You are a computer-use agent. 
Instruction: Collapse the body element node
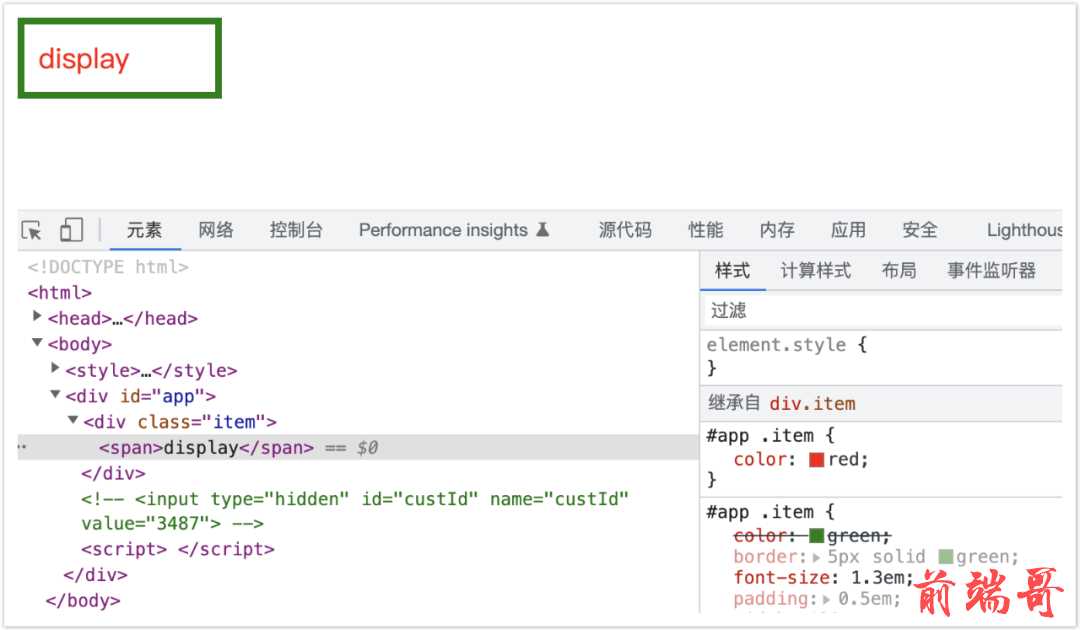click(x=37, y=342)
